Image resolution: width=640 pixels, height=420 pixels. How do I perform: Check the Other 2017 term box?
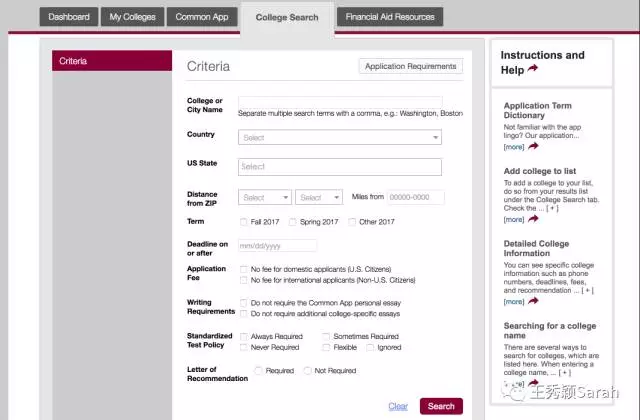click(x=352, y=222)
